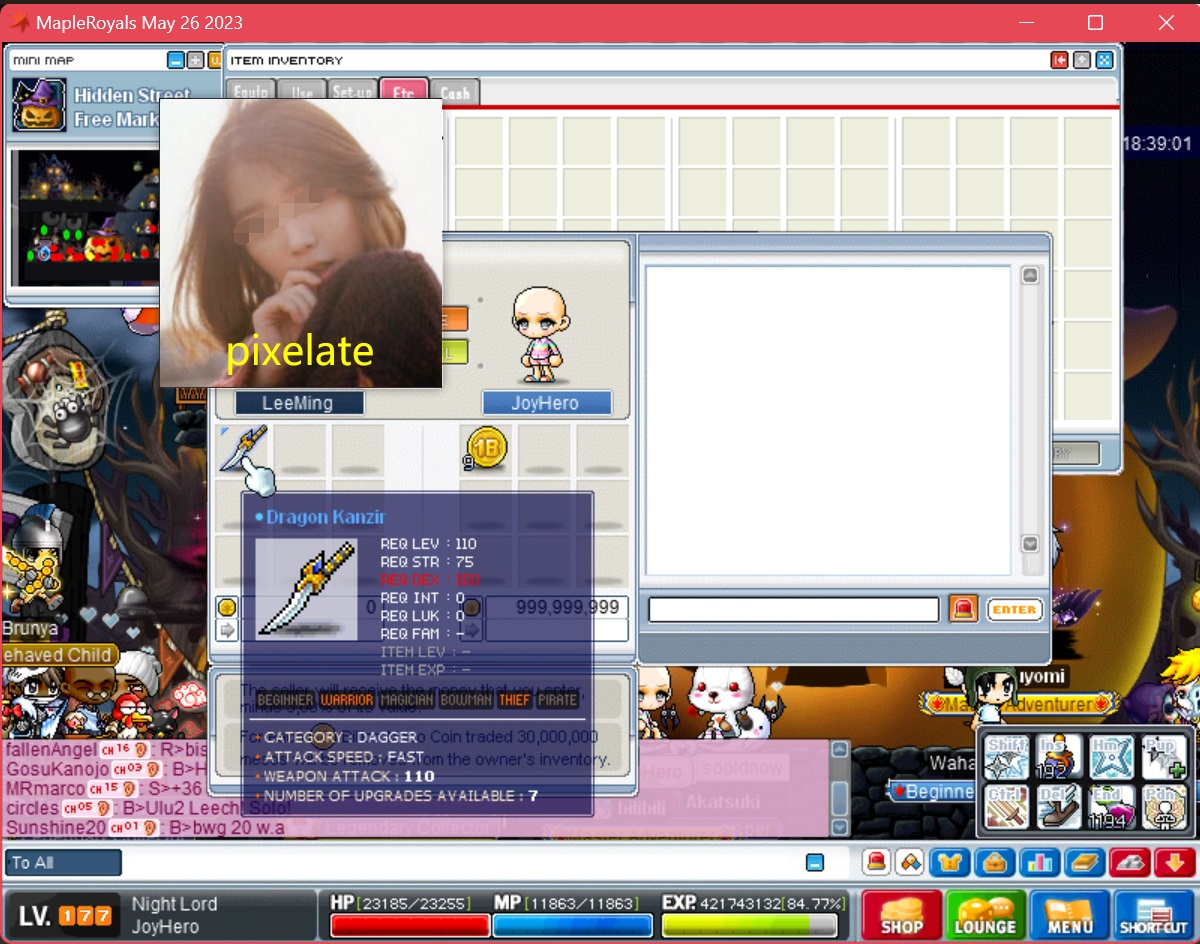
Task: Activate the Shift hotkey throwing star skill
Action: pyautogui.click(x=1007, y=757)
